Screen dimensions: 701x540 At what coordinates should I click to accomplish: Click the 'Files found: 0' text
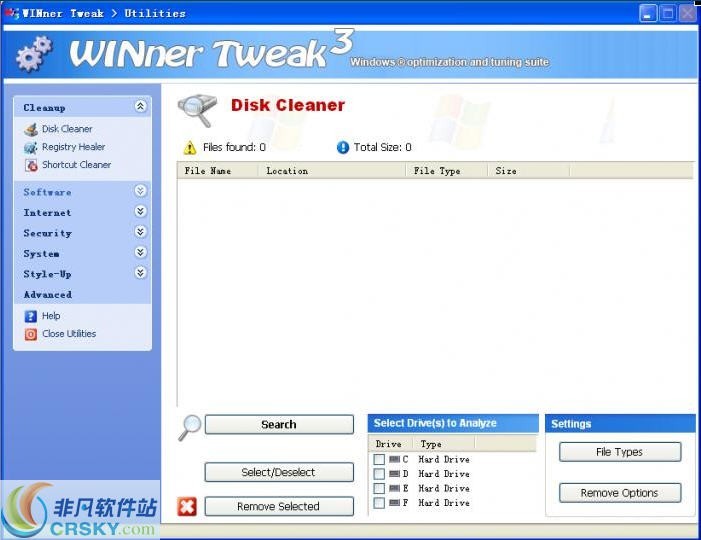click(234, 148)
